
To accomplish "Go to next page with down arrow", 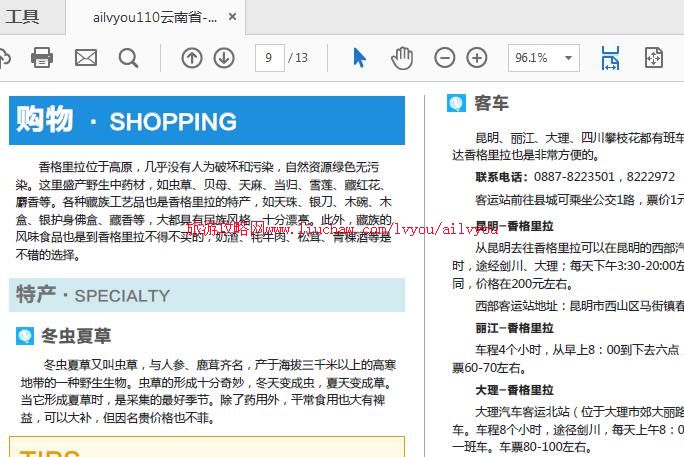I will (x=224, y=58).
